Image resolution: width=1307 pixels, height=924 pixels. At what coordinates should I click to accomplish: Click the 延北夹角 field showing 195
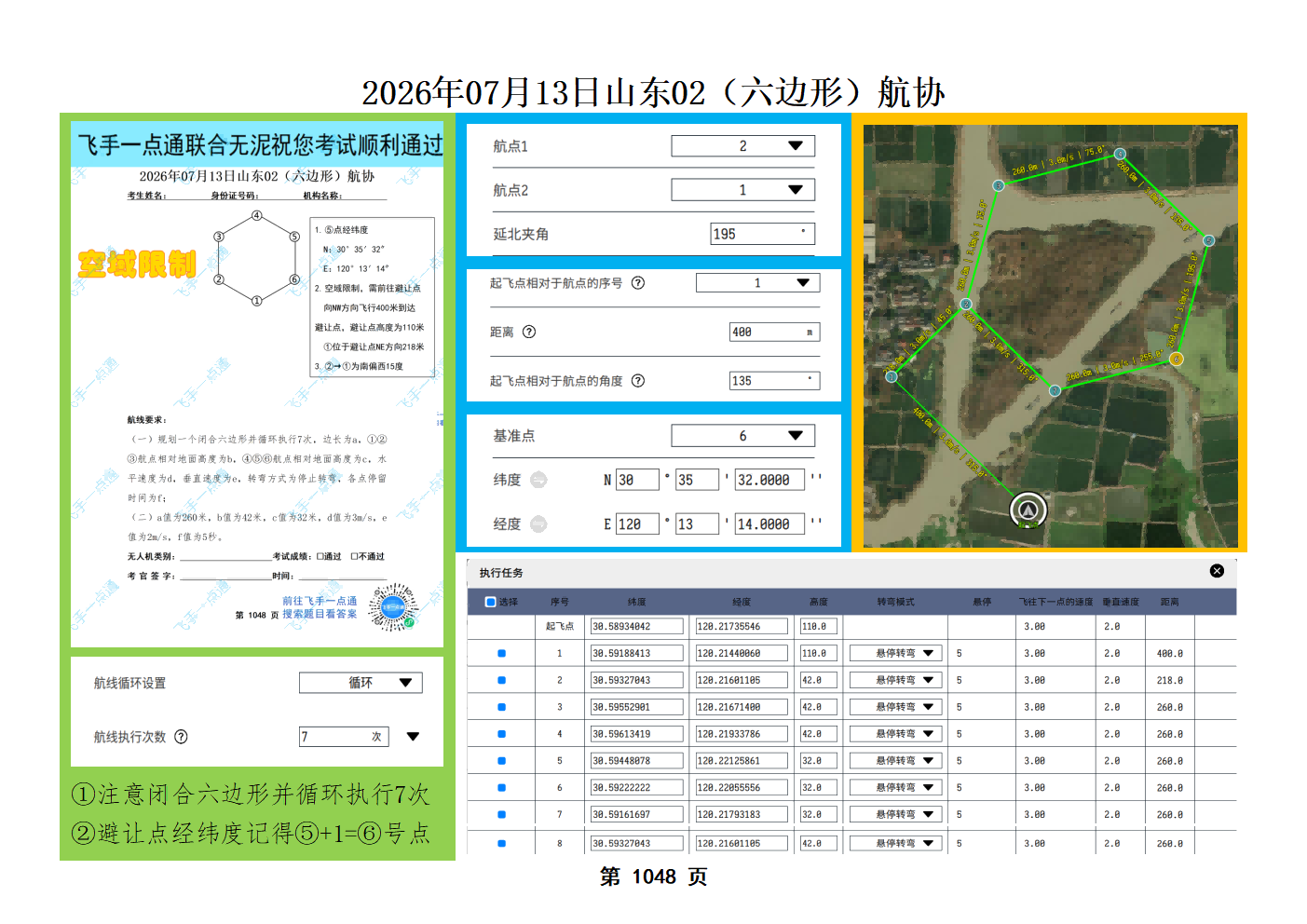[763, 234]
